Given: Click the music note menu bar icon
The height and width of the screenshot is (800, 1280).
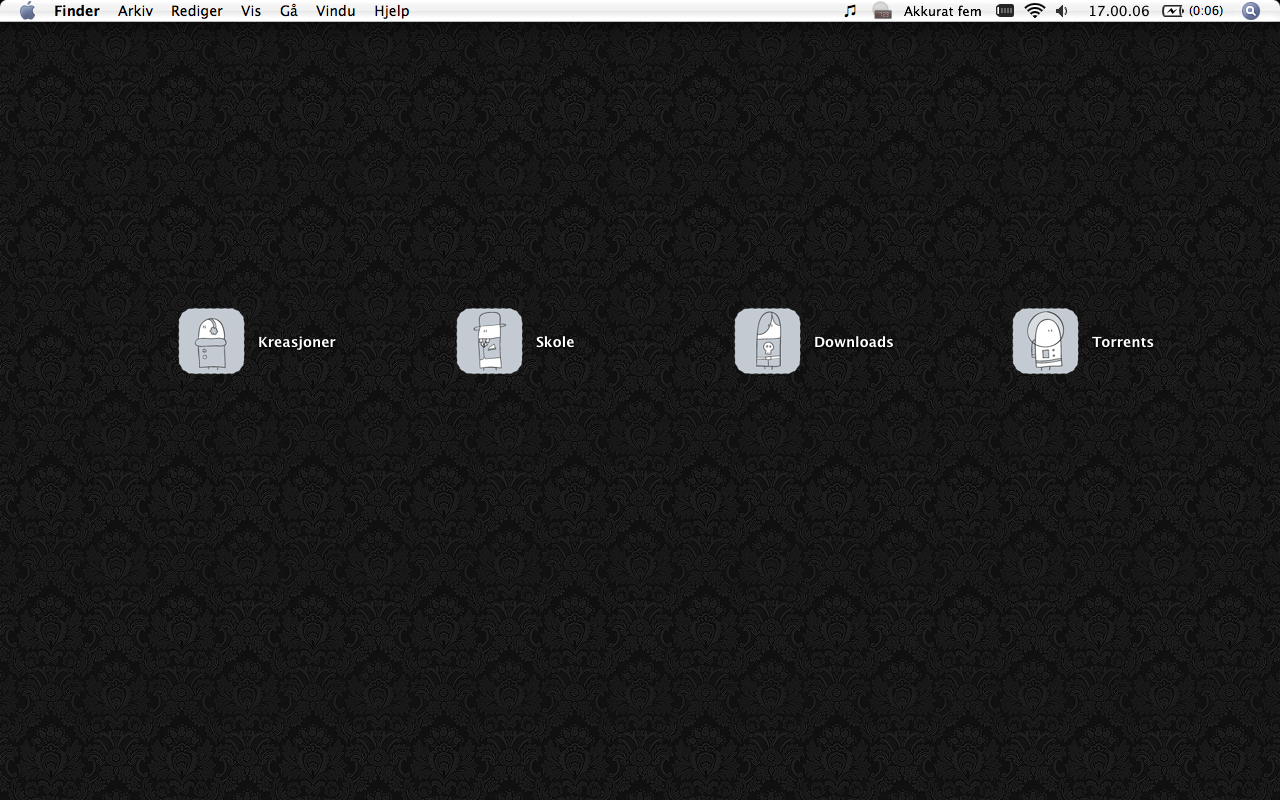Looking at the screenshot, I should [x=850, y=11].
